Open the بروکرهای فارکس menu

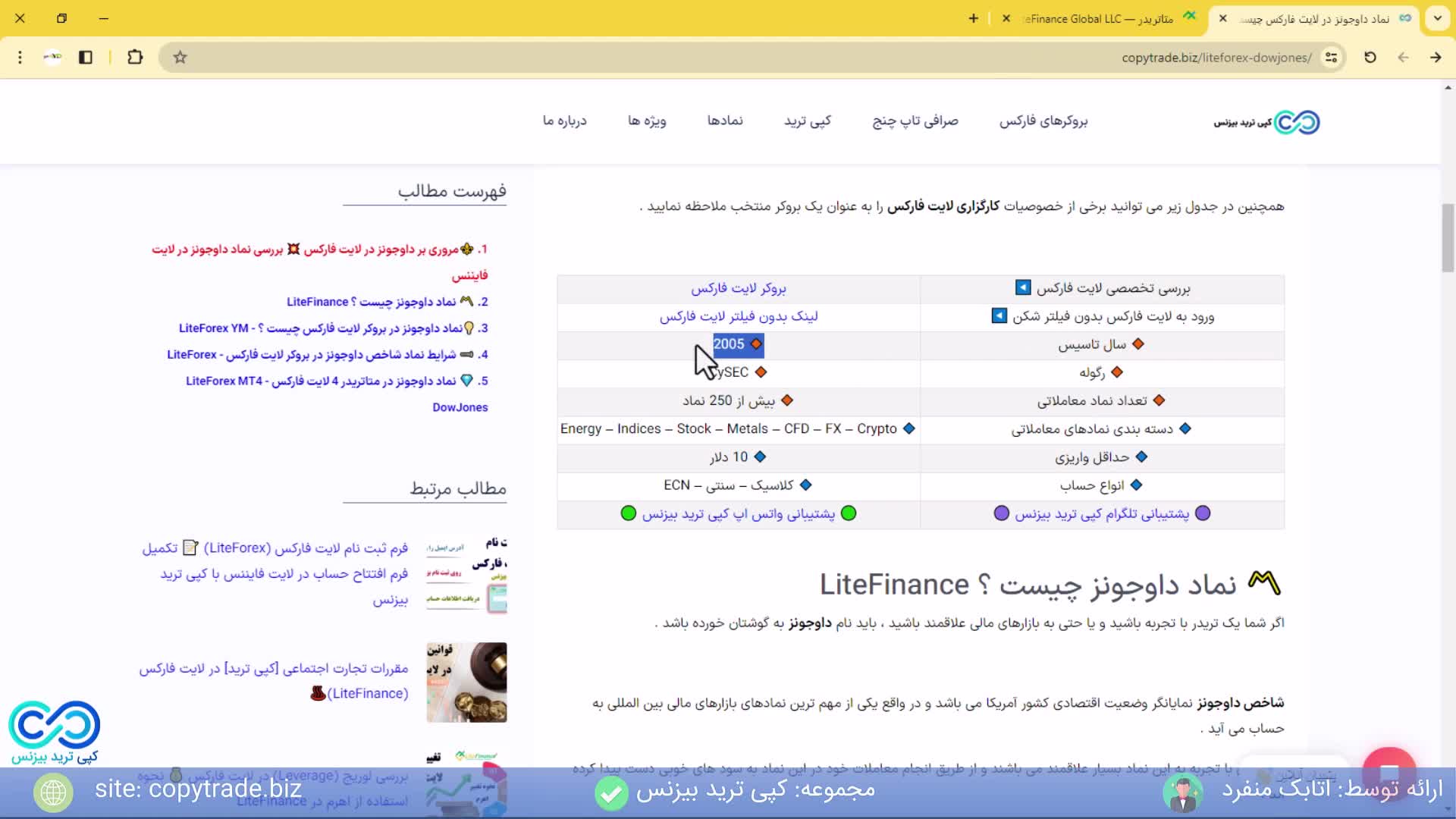coord(1043,121)
